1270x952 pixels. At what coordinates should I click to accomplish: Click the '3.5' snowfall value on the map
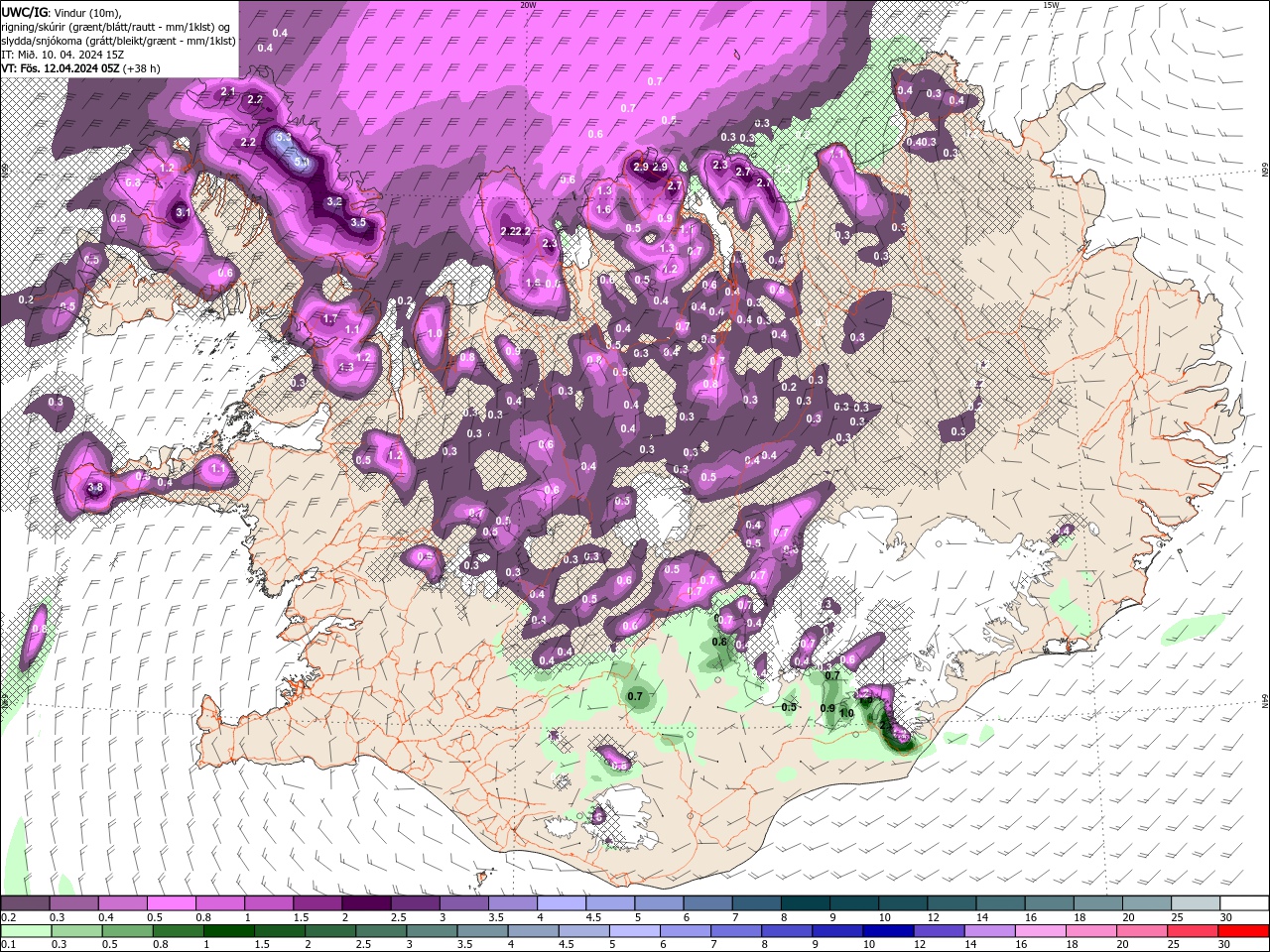pyautogui.click(x=358, y=223)
